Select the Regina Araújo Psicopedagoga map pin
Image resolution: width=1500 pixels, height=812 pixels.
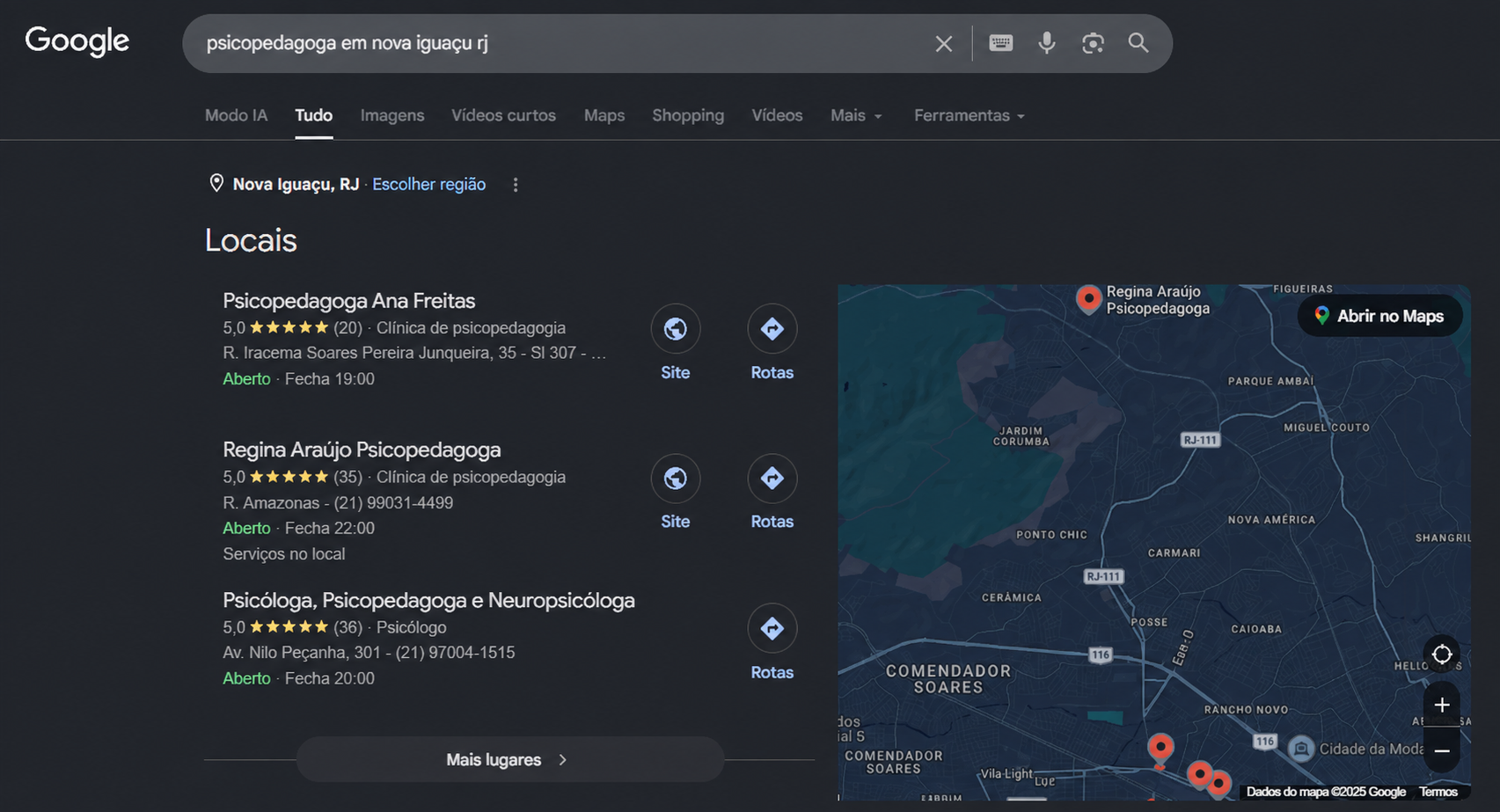pos(1089,299)
